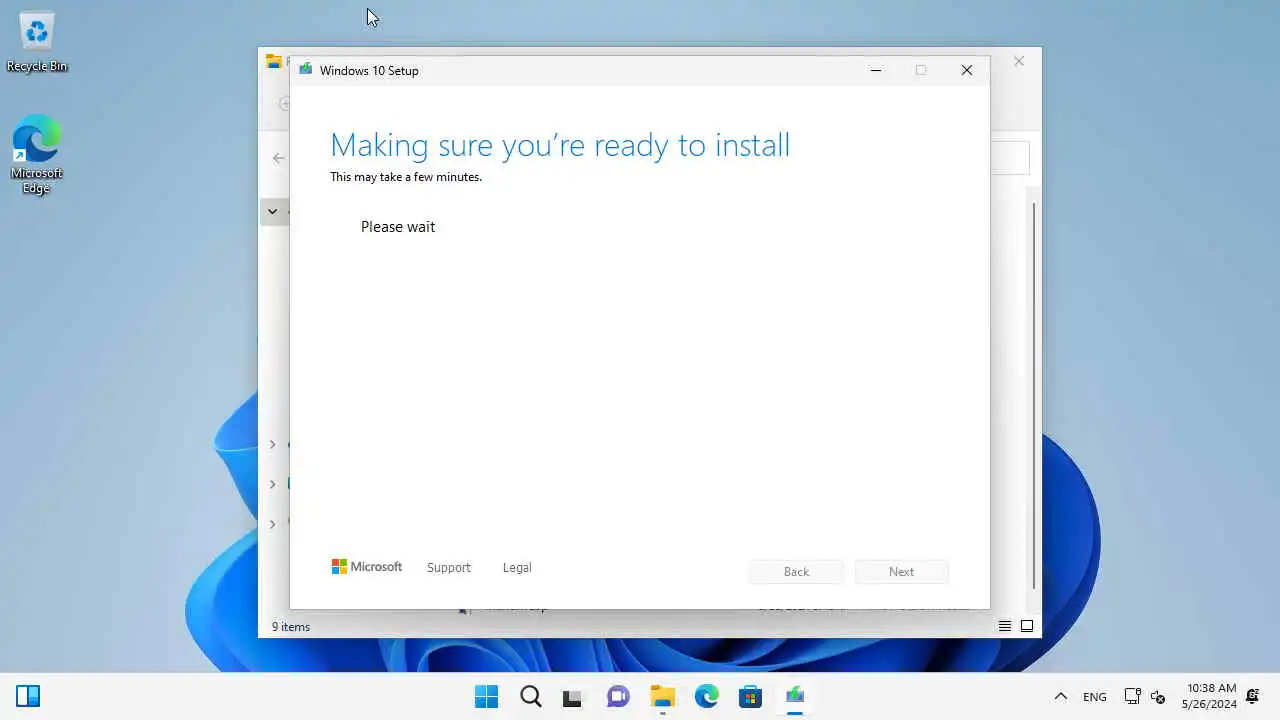Switch File Explorer to large icons view
The height and width of the screenshot is (720, 1280).
[1027, 626]
